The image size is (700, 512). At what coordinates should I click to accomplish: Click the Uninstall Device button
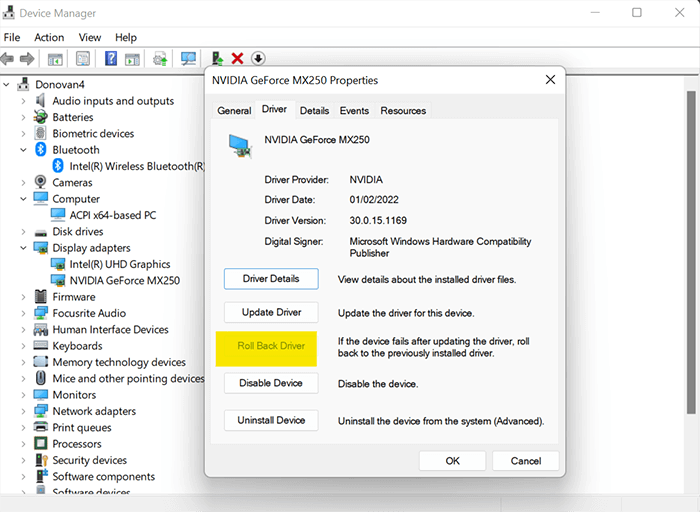tap(271, 420)
